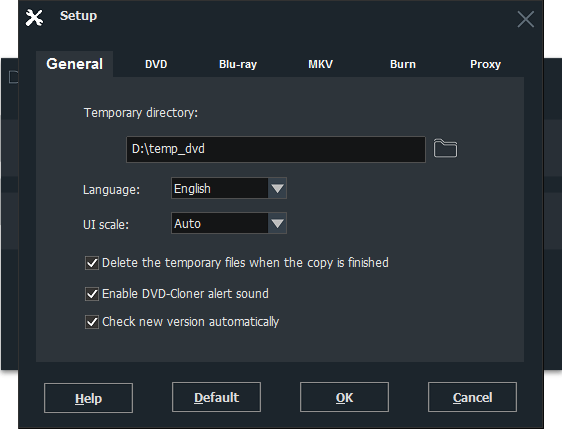
Task: Expand the Language dropdown arrow
Action: click(277, 188)
